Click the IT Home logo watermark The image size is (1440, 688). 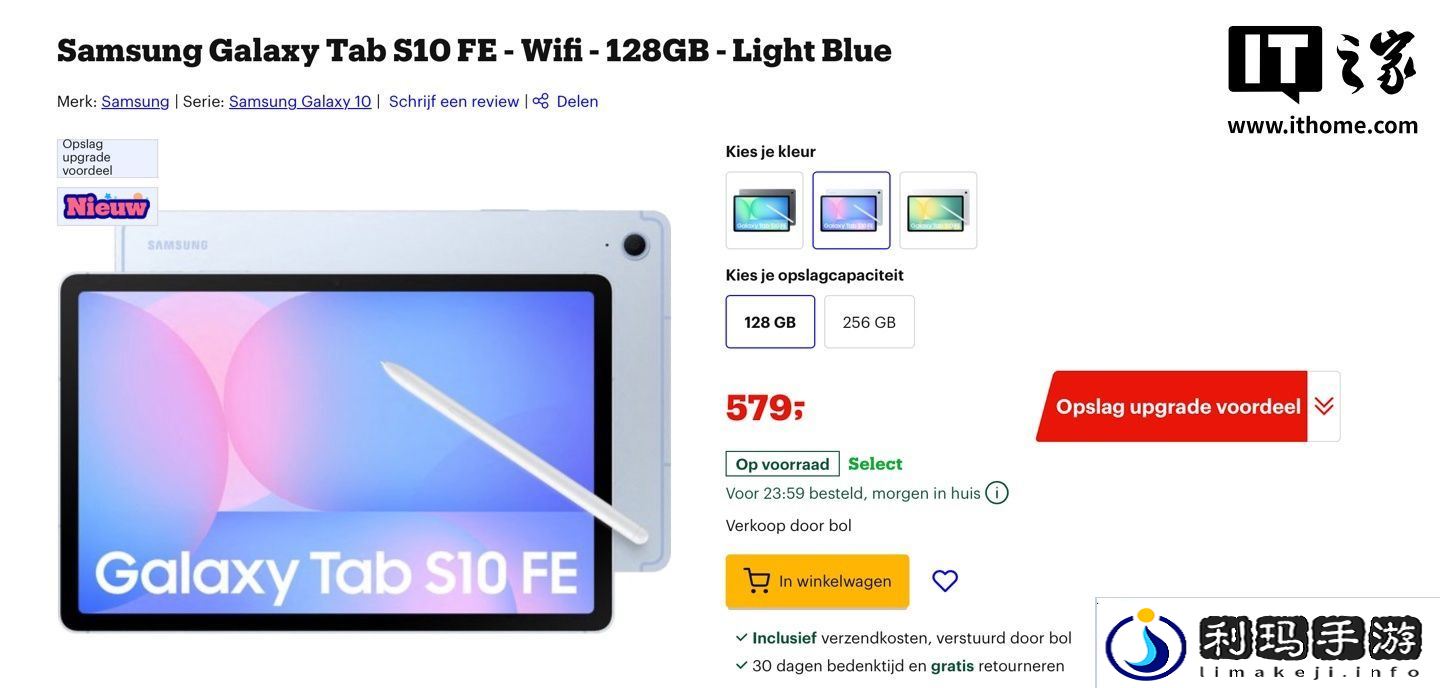1322,81
